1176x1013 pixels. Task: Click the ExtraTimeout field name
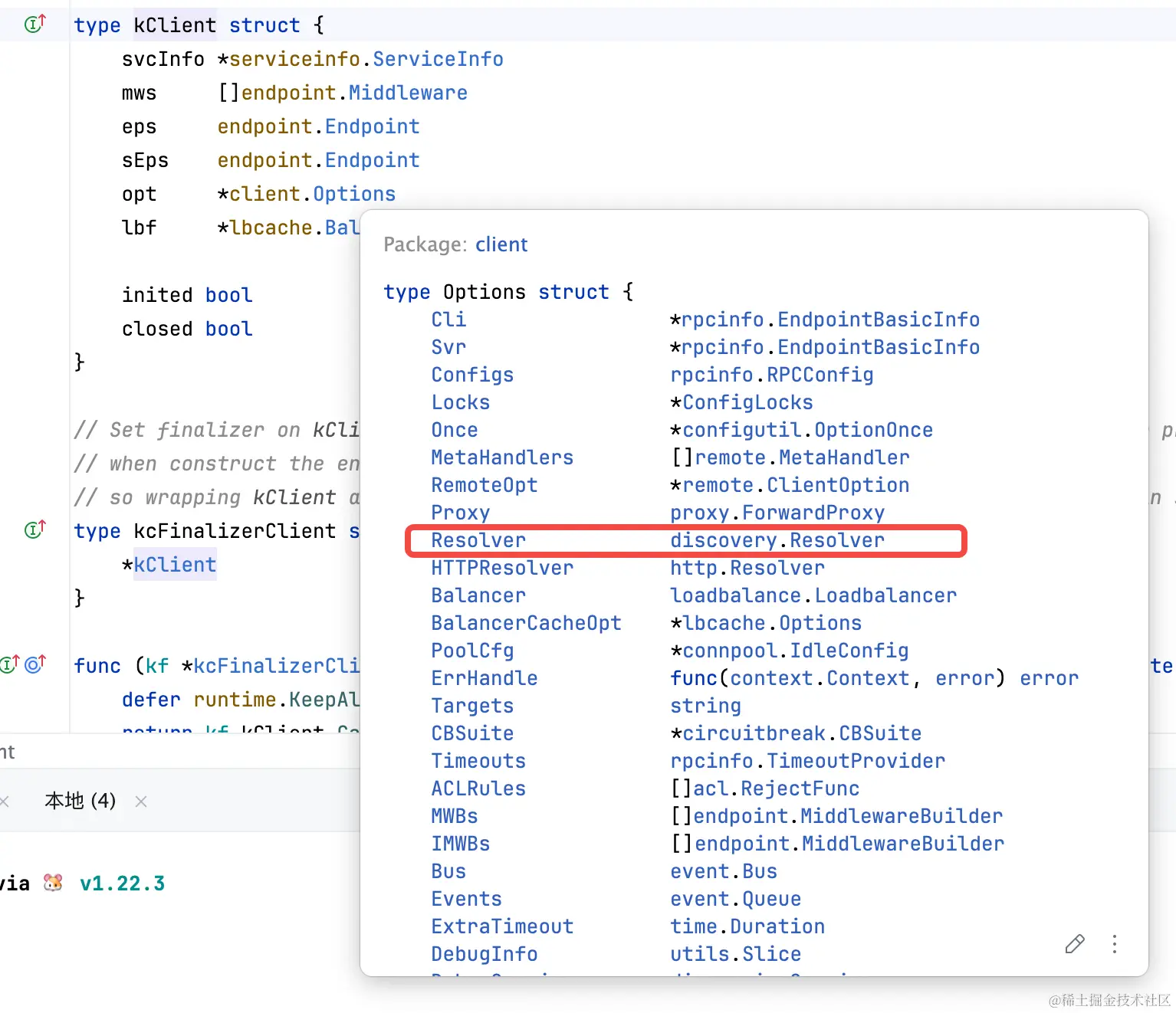click(x=502, y=926)
